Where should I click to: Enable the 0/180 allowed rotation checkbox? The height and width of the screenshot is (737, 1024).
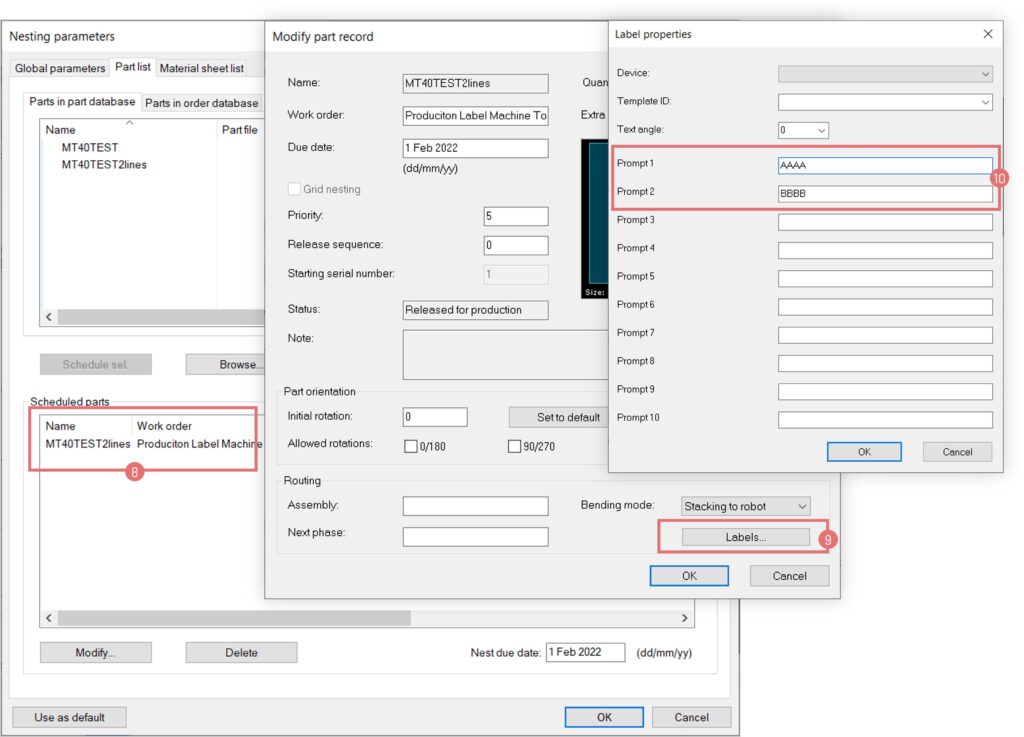point(410,446)
